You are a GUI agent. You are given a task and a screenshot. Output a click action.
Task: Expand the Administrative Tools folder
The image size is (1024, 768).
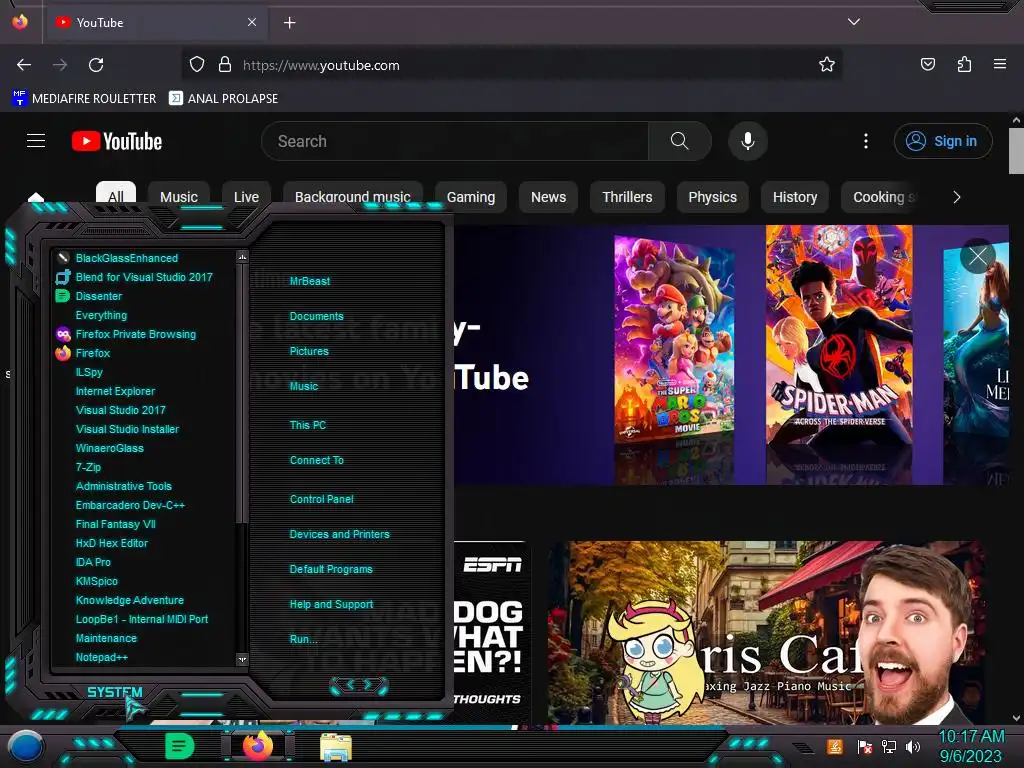123,486
